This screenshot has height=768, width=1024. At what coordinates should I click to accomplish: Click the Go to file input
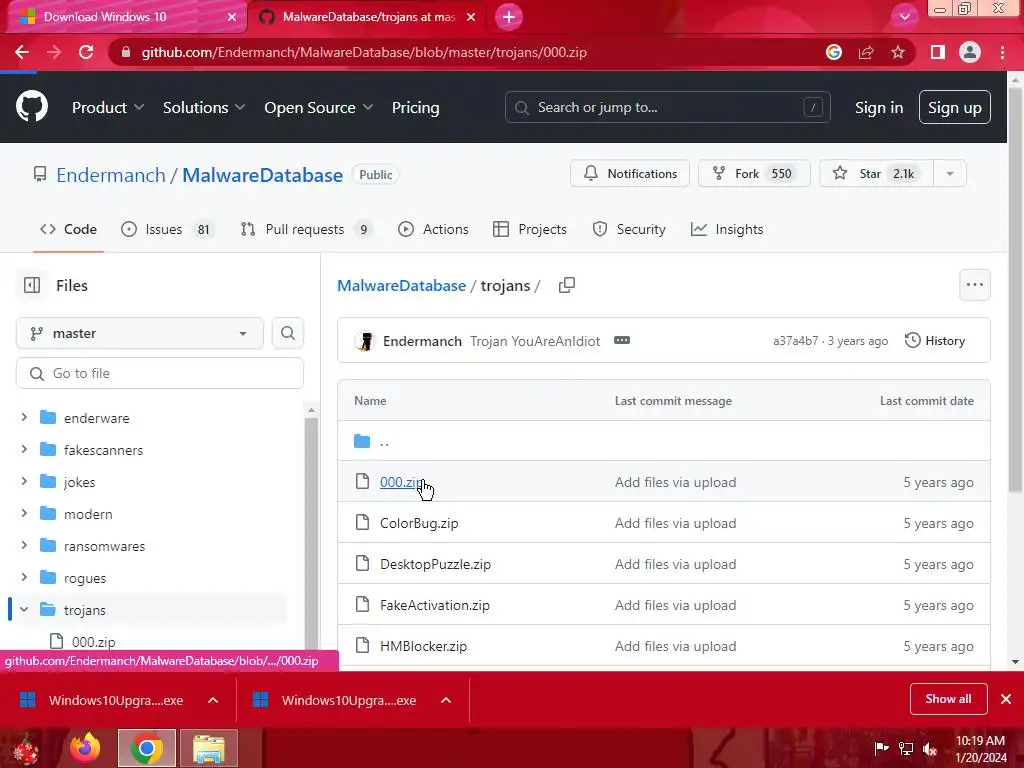[160, 373]
